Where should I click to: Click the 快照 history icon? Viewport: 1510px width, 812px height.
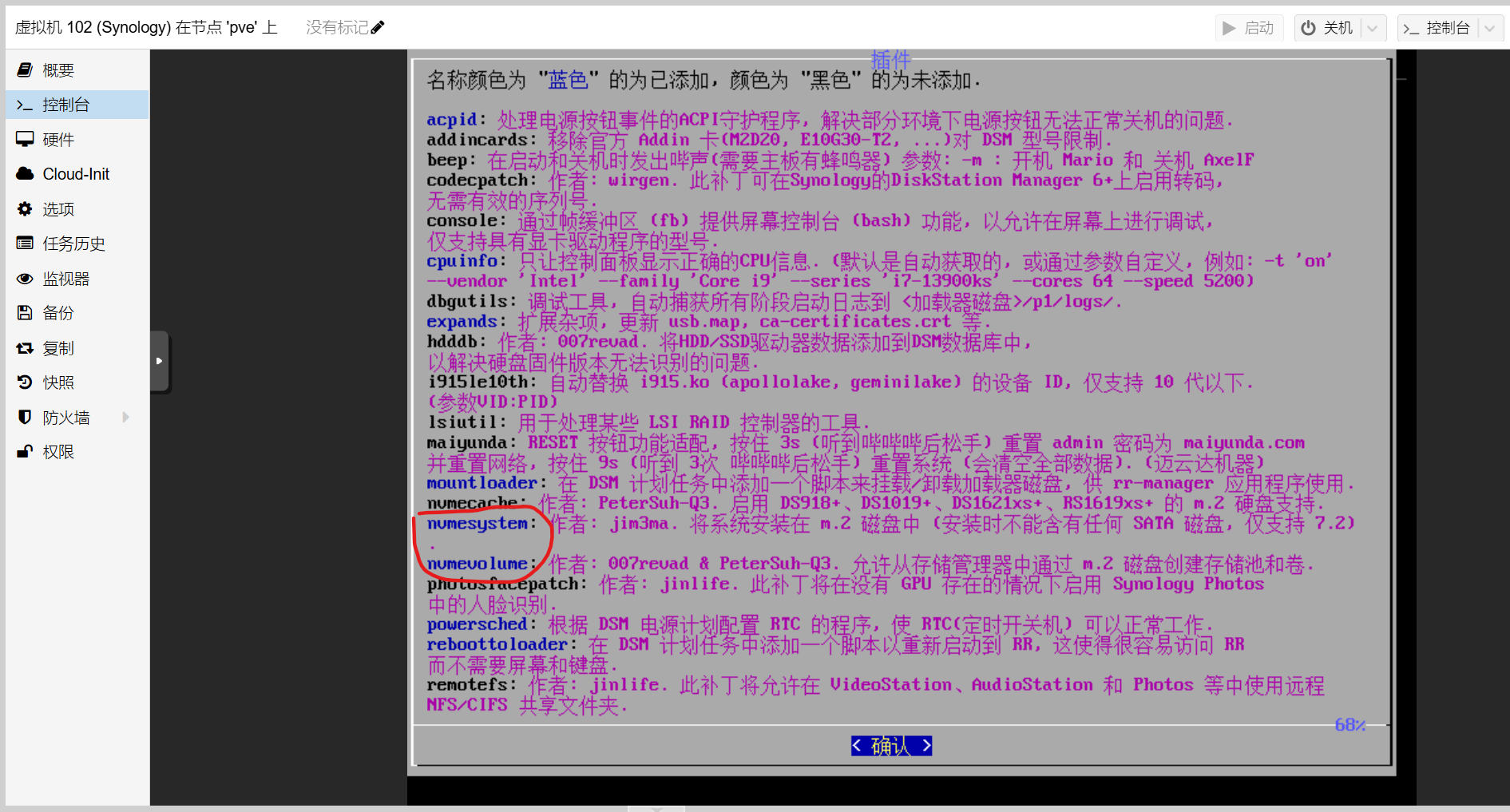click(25, 382)
